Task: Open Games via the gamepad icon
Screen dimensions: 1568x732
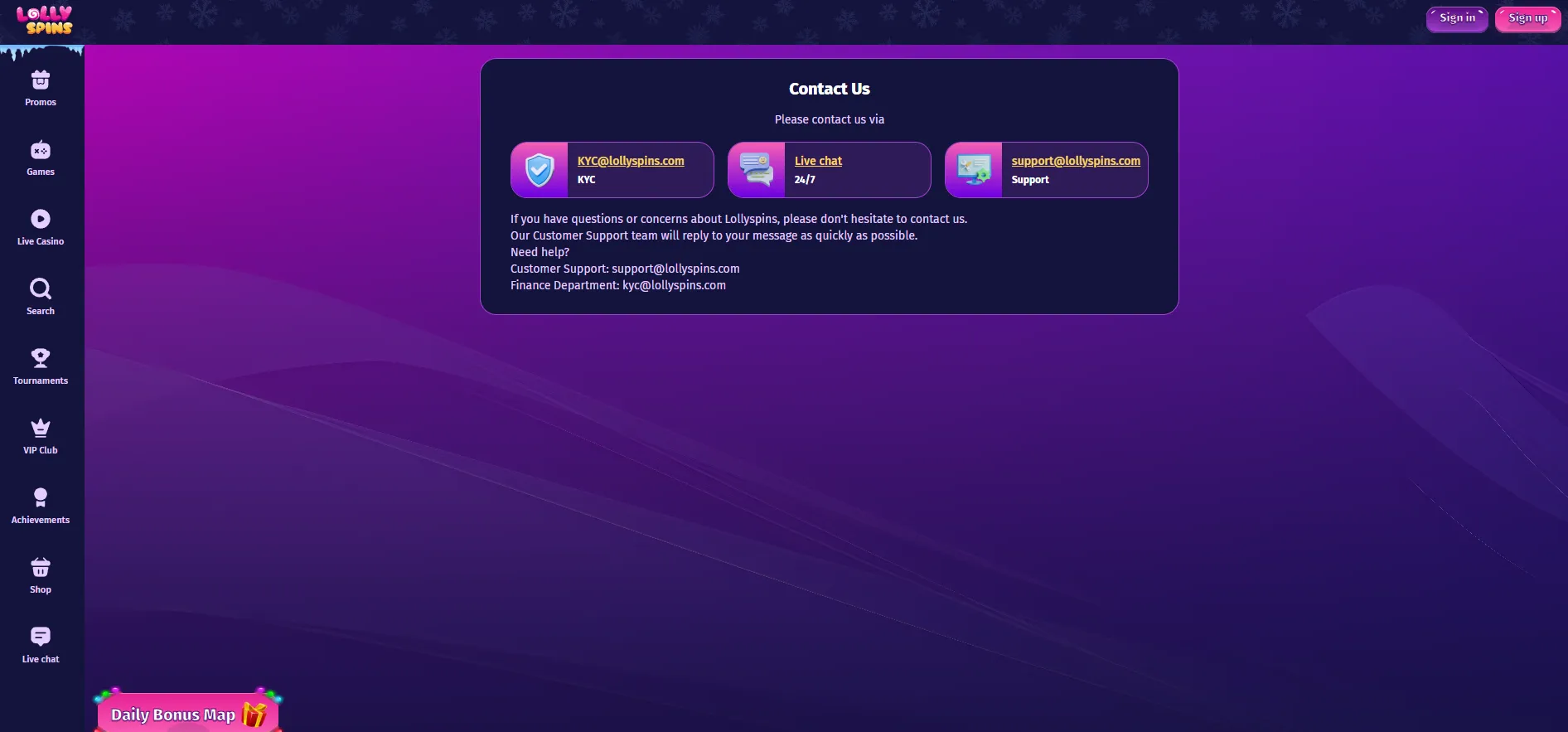Action: (41, 150)
